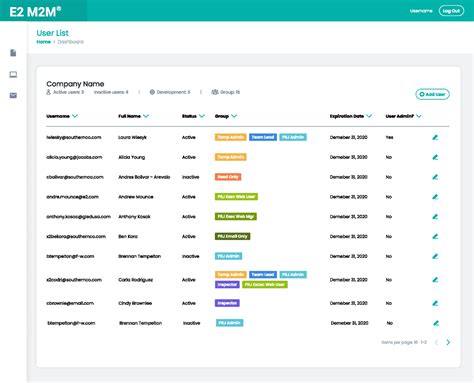Click the Add User button
This screenshot has width=474, height=383.
432,94
